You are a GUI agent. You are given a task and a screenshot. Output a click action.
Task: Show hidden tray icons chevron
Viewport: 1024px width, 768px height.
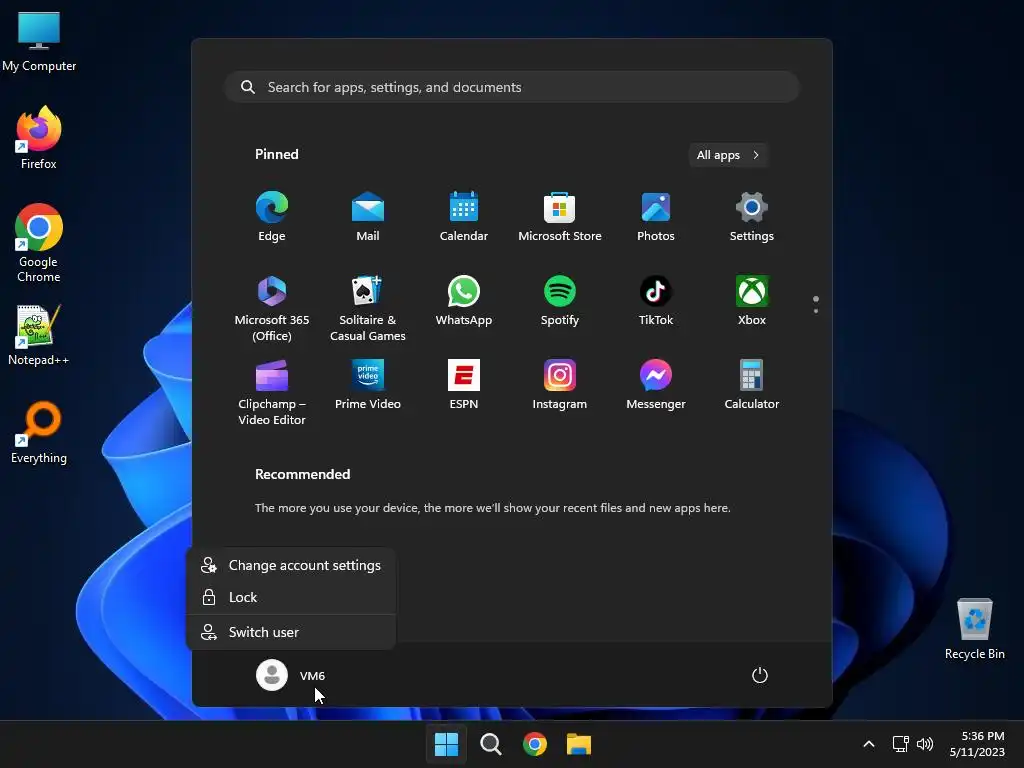tap(869, 744)
